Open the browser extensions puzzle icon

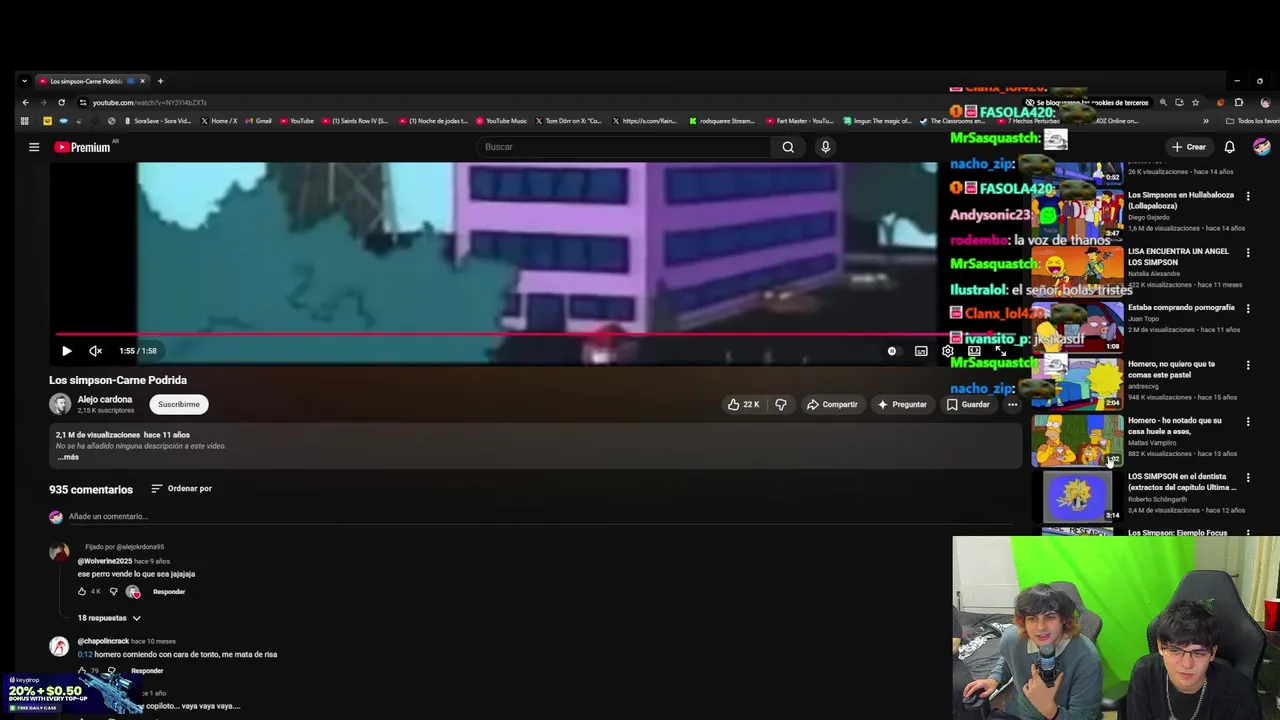pyautogui.click(x=1239, y=102)
